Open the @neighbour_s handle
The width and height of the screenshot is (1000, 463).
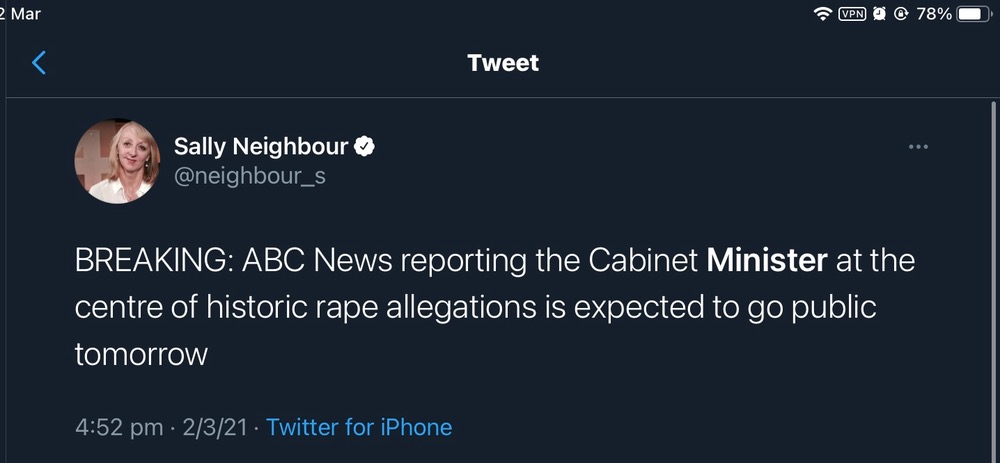click(250, 176)
